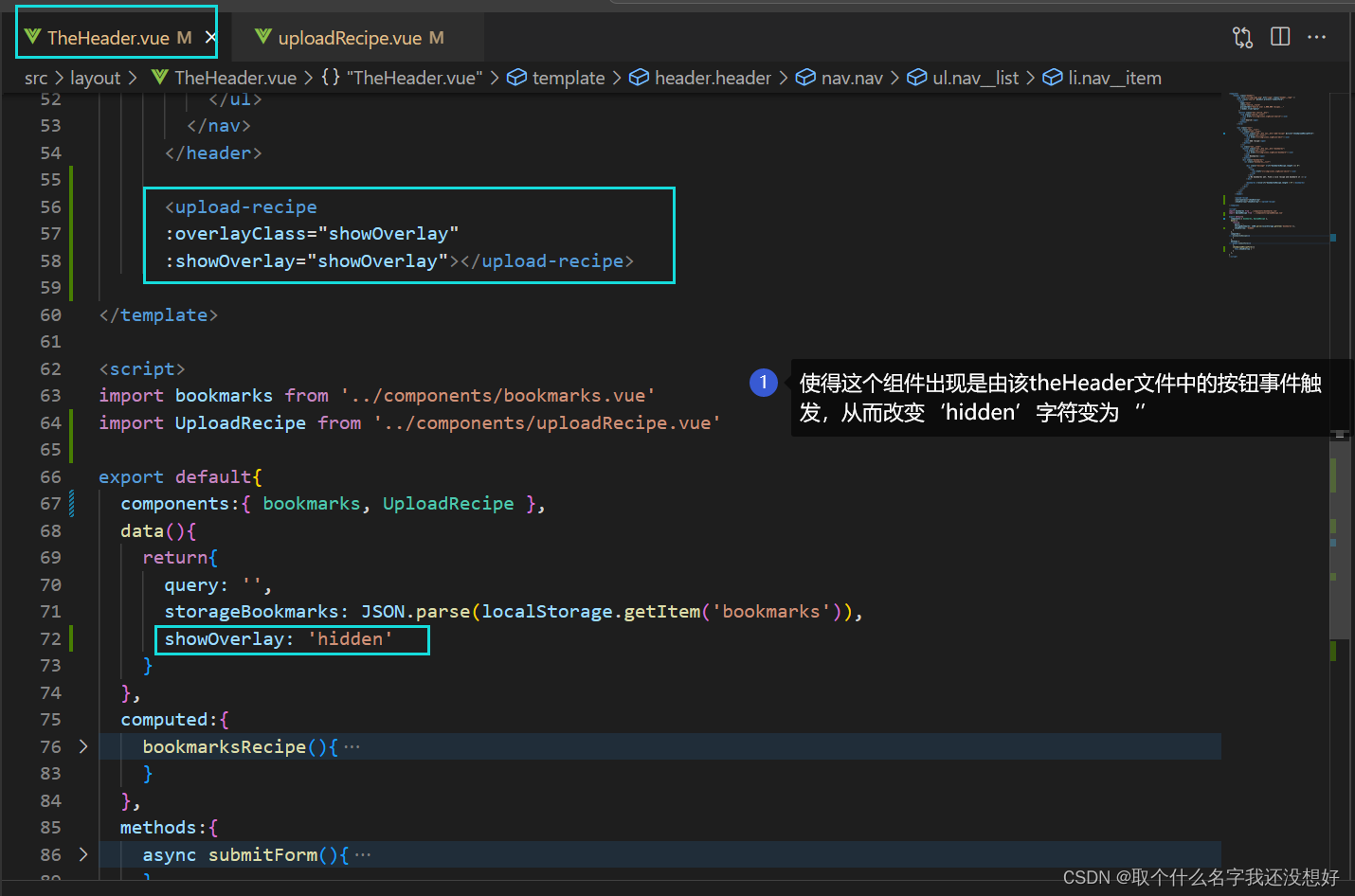
Task: Click the cube icon before template breadcrumb
Action: click(x=517, y=78)
